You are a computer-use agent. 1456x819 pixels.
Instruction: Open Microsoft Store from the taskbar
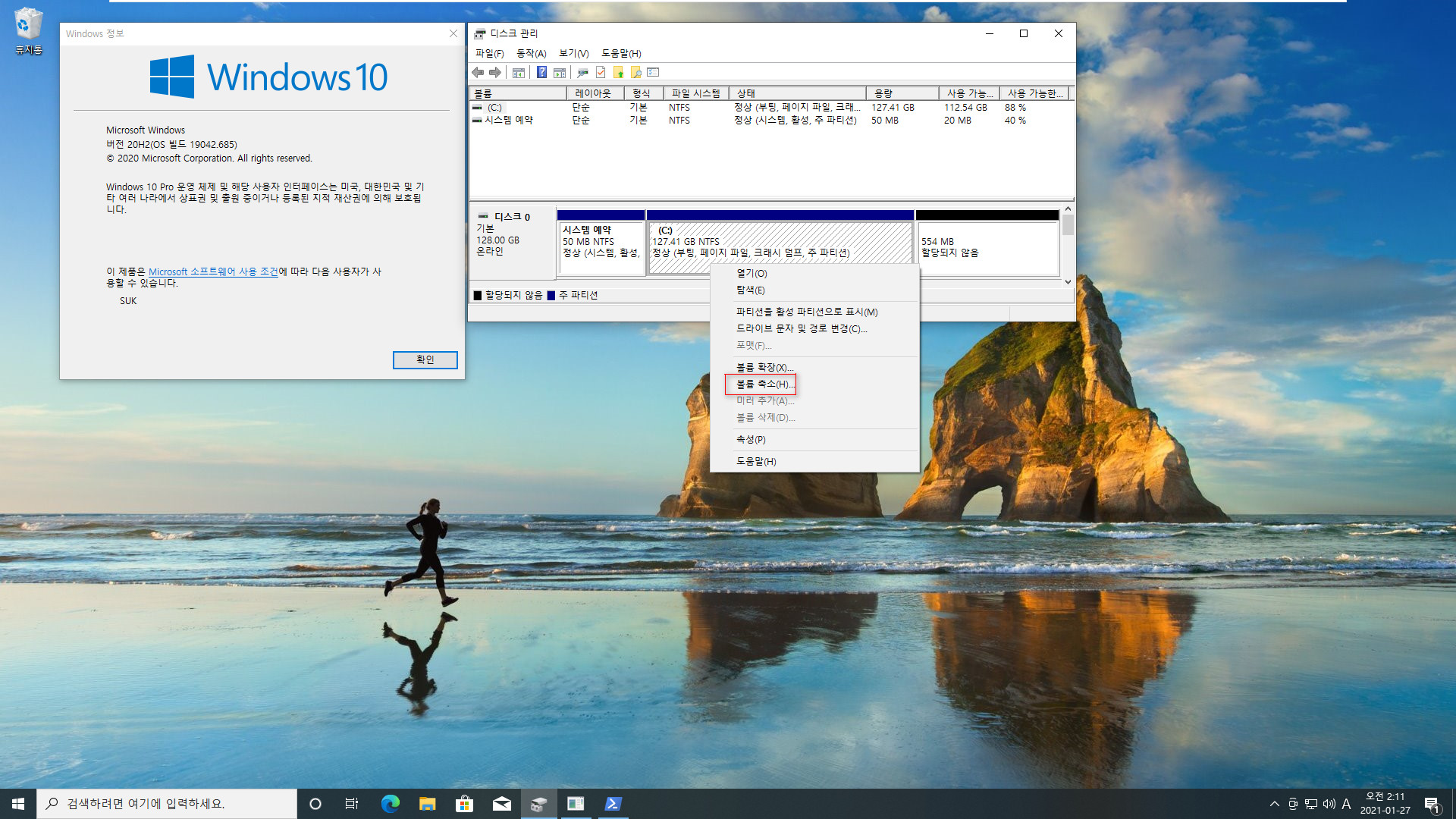(x=464, y=804)
